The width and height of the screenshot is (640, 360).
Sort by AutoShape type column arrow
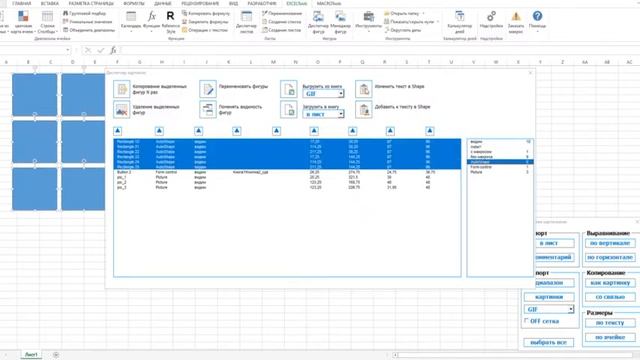pyautogui.click(x=159, y=131)
